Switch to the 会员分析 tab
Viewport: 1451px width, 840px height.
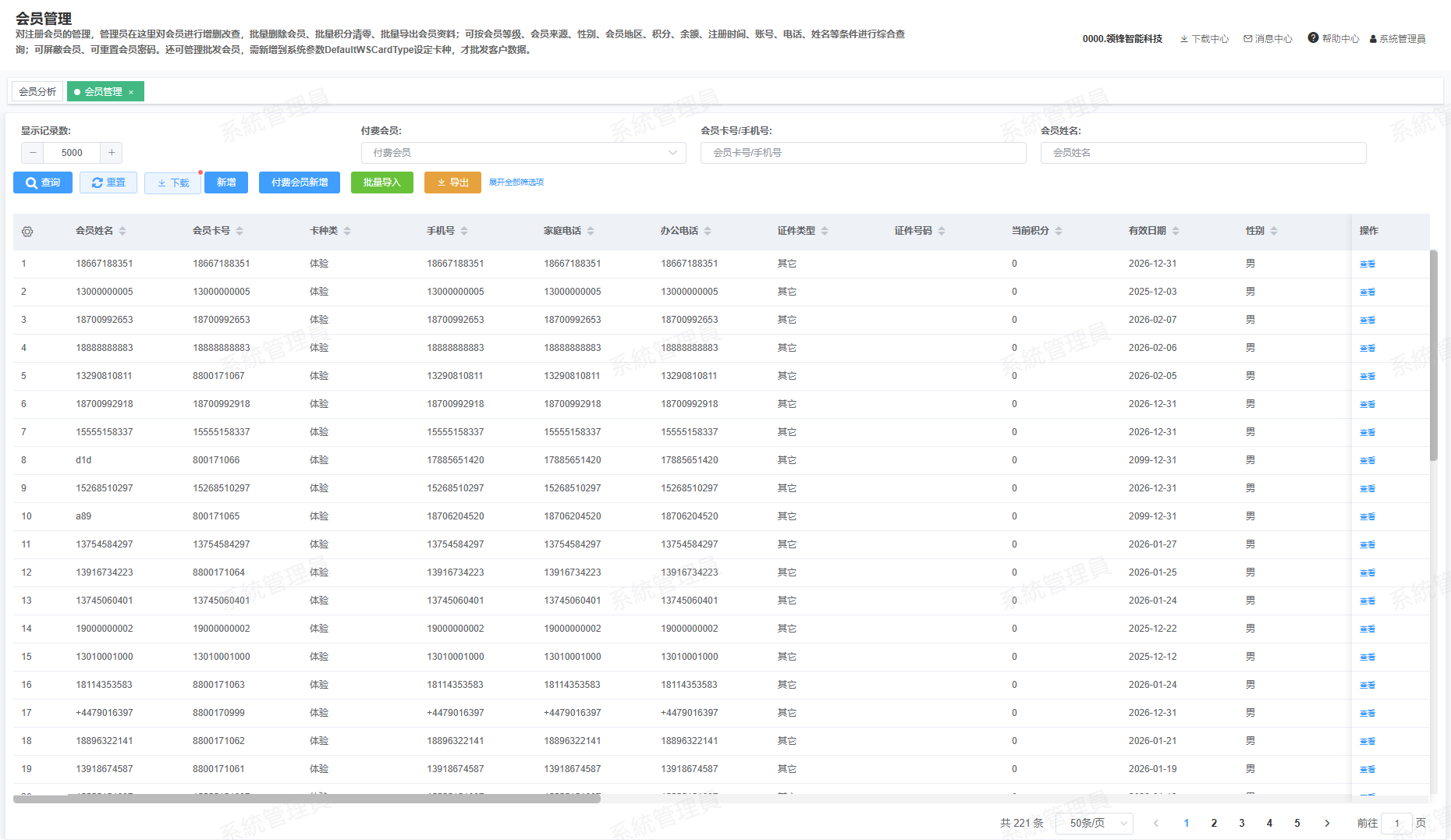(37, 92)
